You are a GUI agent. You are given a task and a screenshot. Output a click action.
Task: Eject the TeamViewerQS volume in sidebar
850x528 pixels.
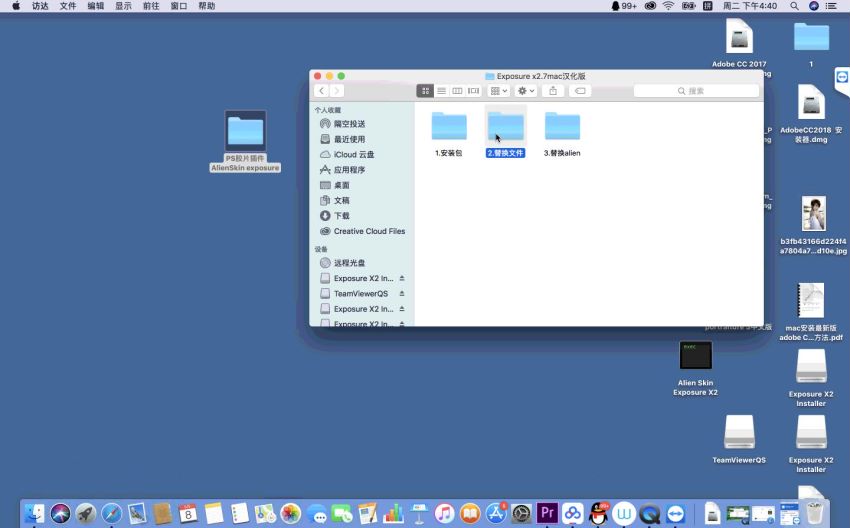pyautogui.click(x=402, y=293)
